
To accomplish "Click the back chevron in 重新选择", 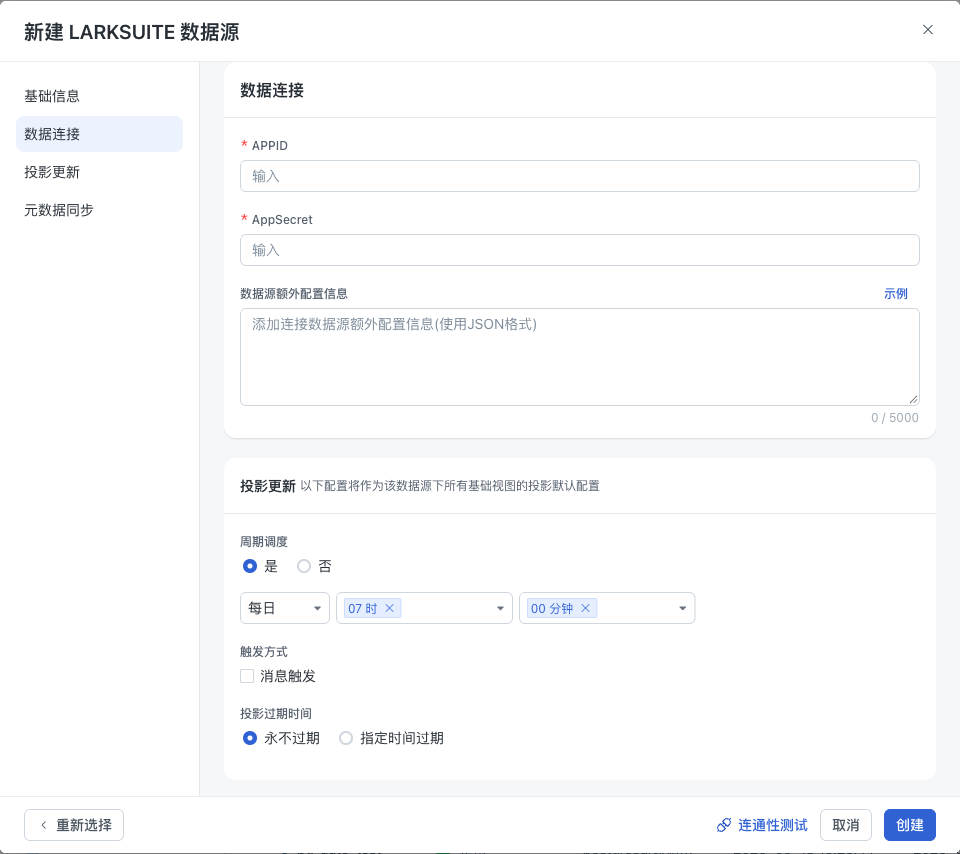I will pyautogui.click(x=43, y=825).
